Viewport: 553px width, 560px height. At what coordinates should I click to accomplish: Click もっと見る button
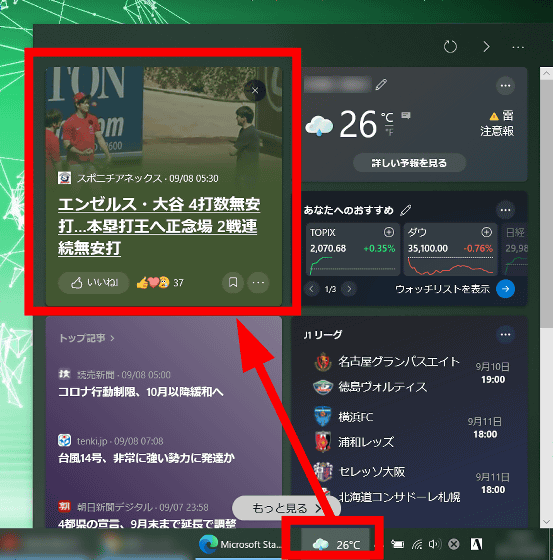point(286,508)
